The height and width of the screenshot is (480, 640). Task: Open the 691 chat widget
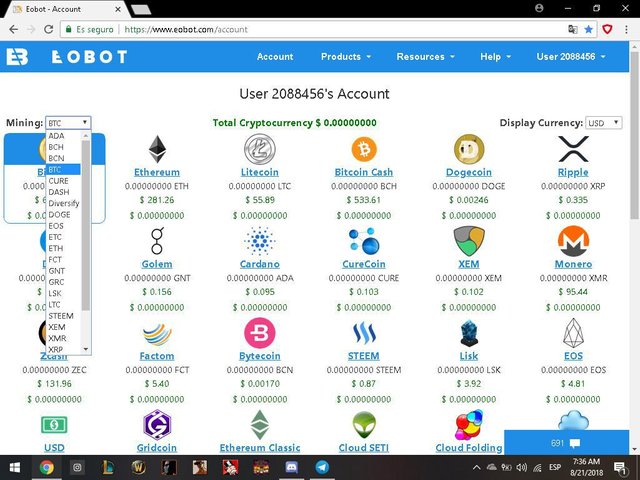pyautogui.click(x=567, y=443)
